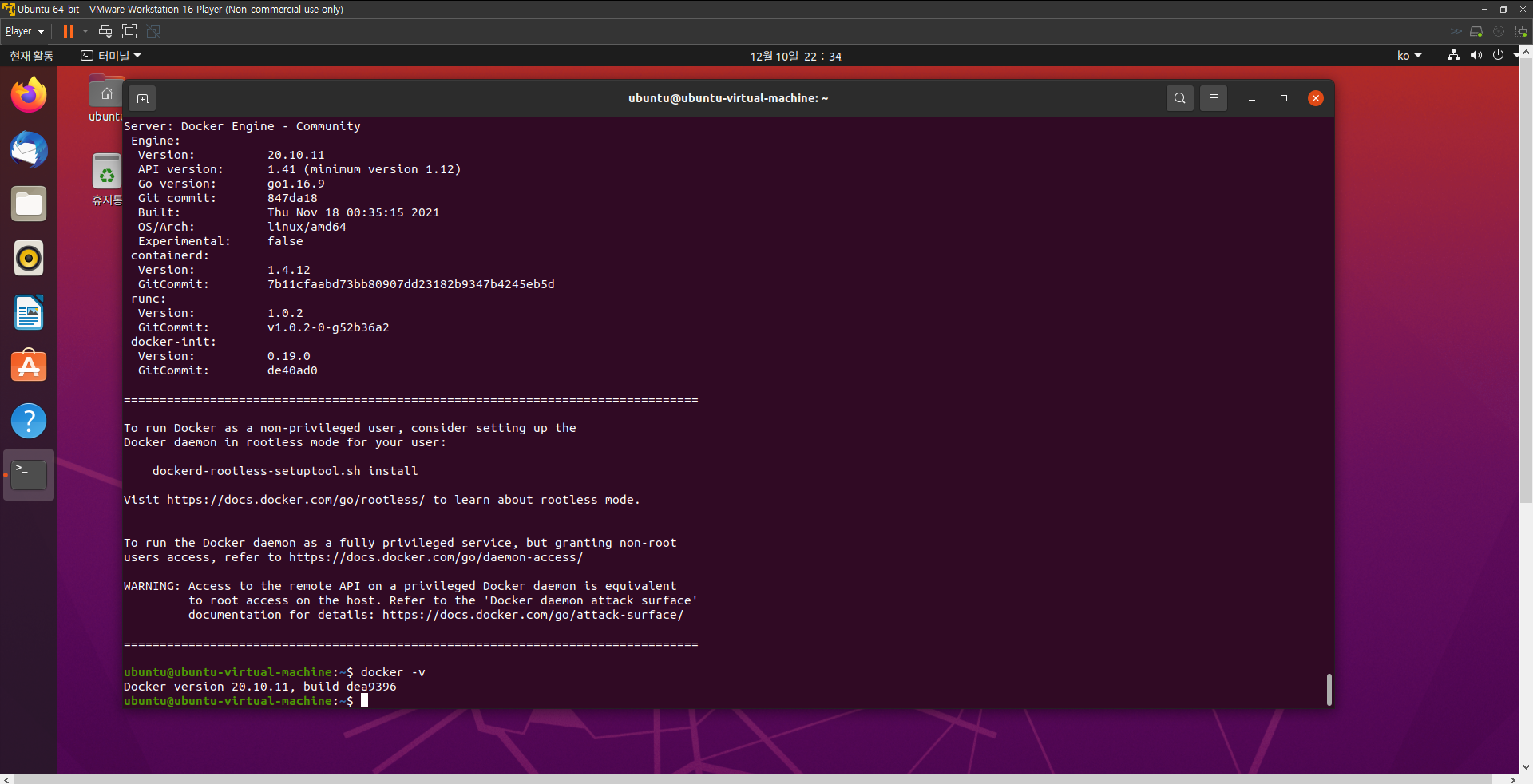Screen dimensions: 1533x784
Task: Click 'Server: Docker Engine - Community' line
Action: [x=242, y=126]
